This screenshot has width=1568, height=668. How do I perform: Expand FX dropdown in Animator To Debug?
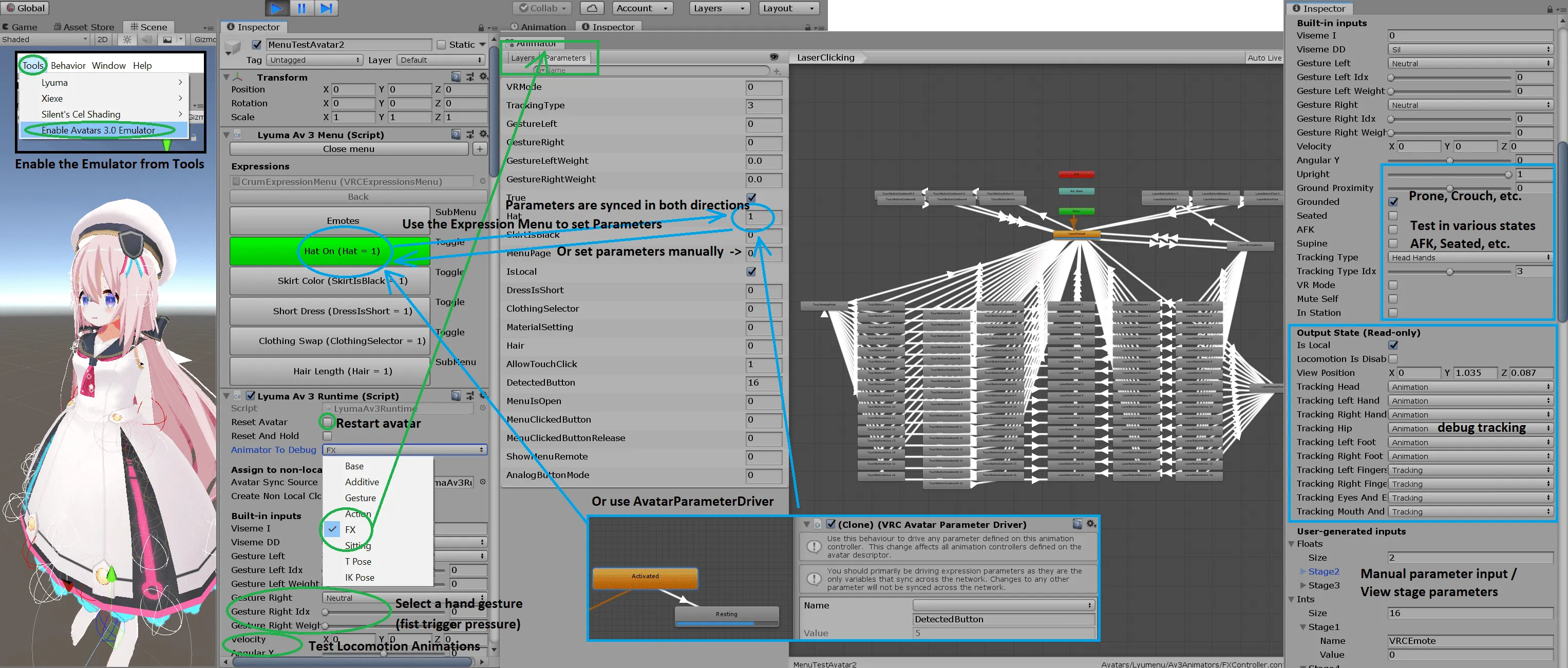tap(401, 448)
